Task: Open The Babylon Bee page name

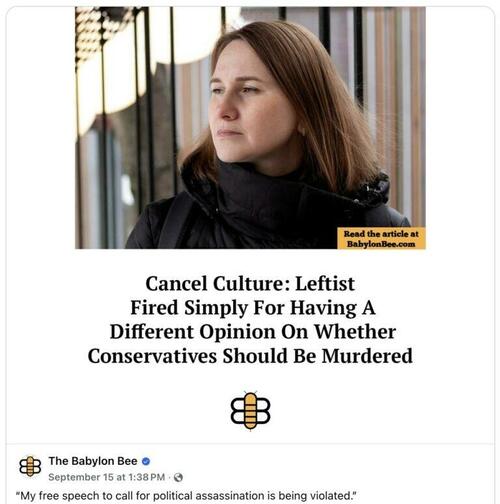Action: tap(93, 461)
